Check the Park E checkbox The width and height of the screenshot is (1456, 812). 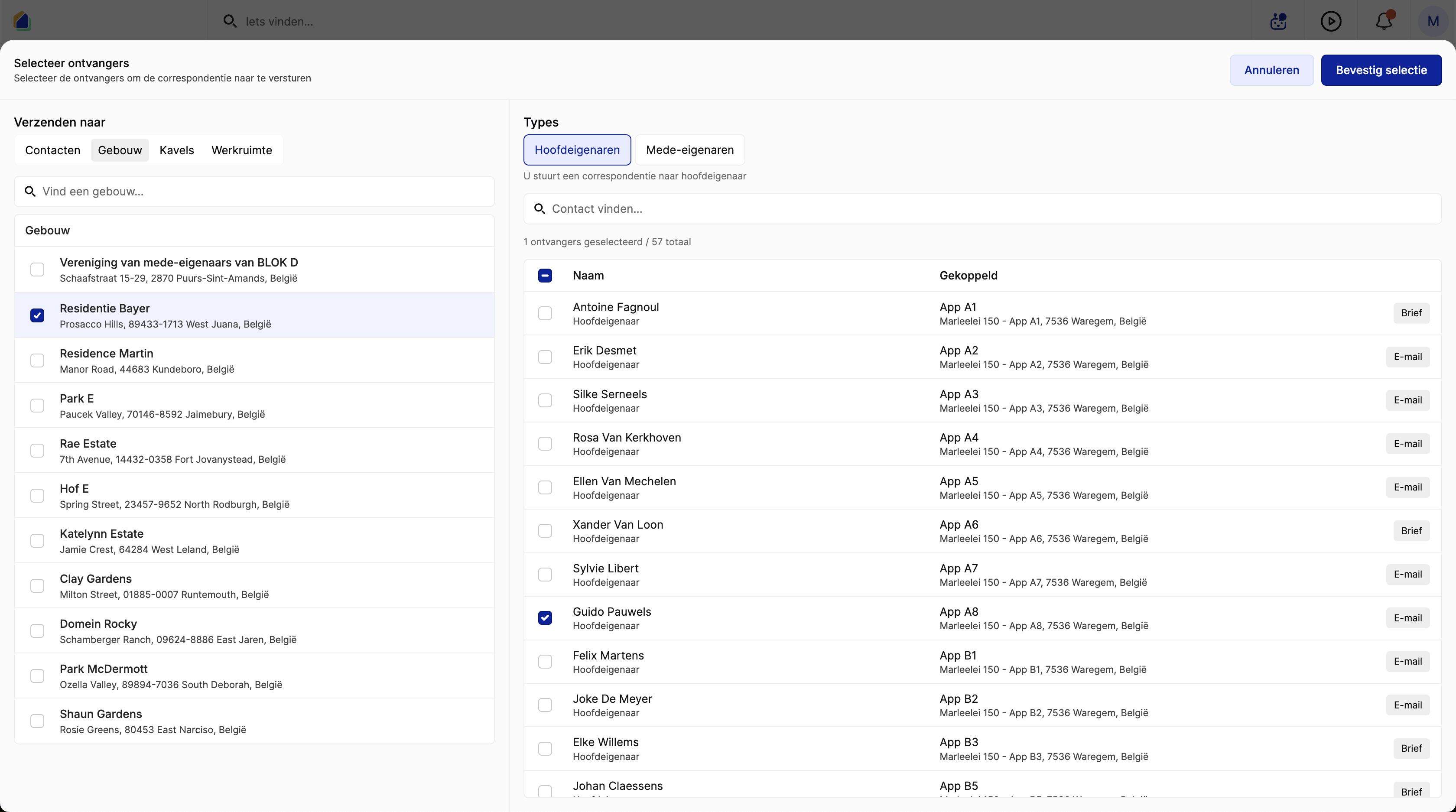(37, 406)
